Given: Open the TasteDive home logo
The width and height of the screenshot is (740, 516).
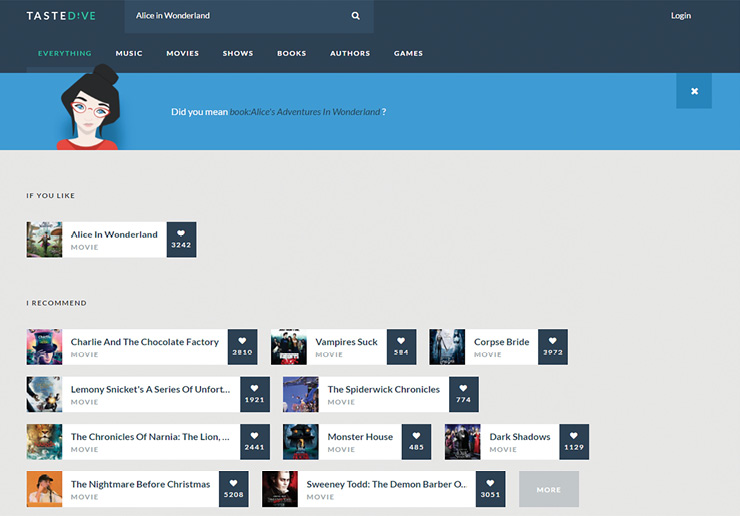Looking at the screenshot, I should (x=61, y=16).
